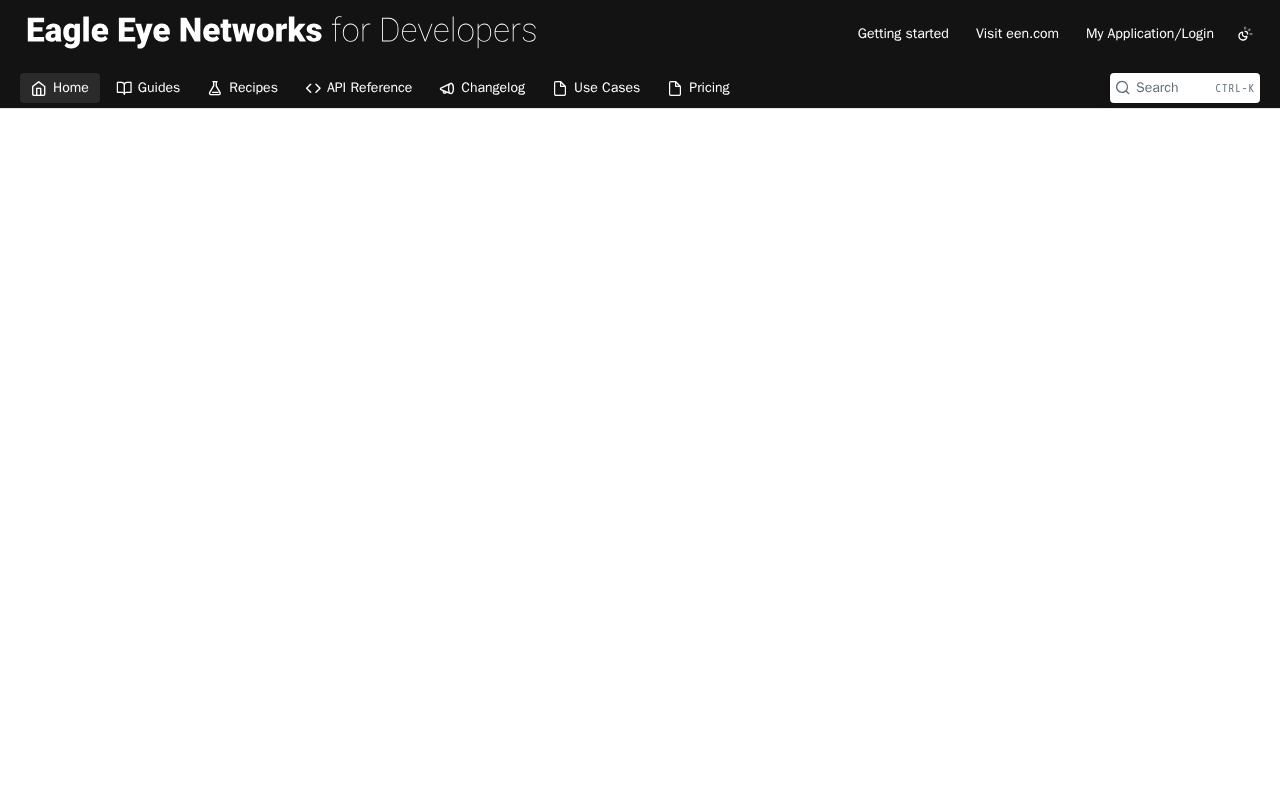
Task: Click the open book Guides icon
Action: point(124,88)
